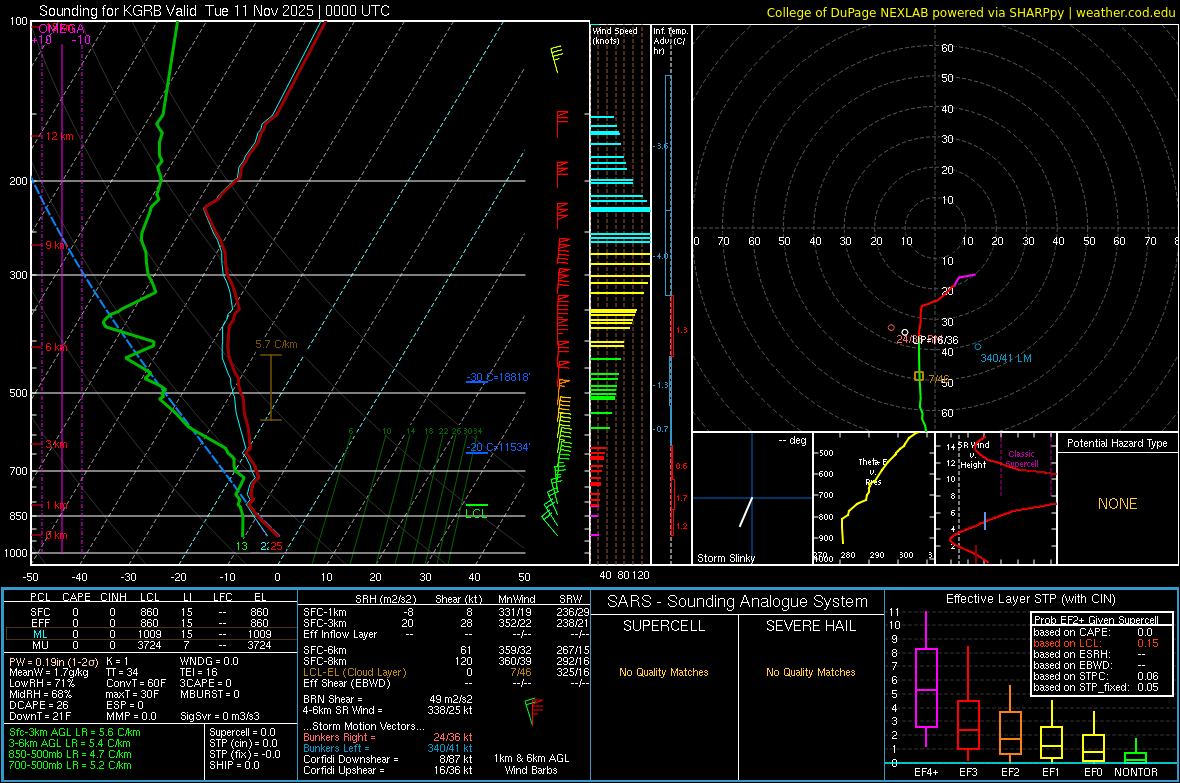Click the 850-500mb LR value
Image resolution: width=1180 pixels, height=783 pixels.
(70, 754)
